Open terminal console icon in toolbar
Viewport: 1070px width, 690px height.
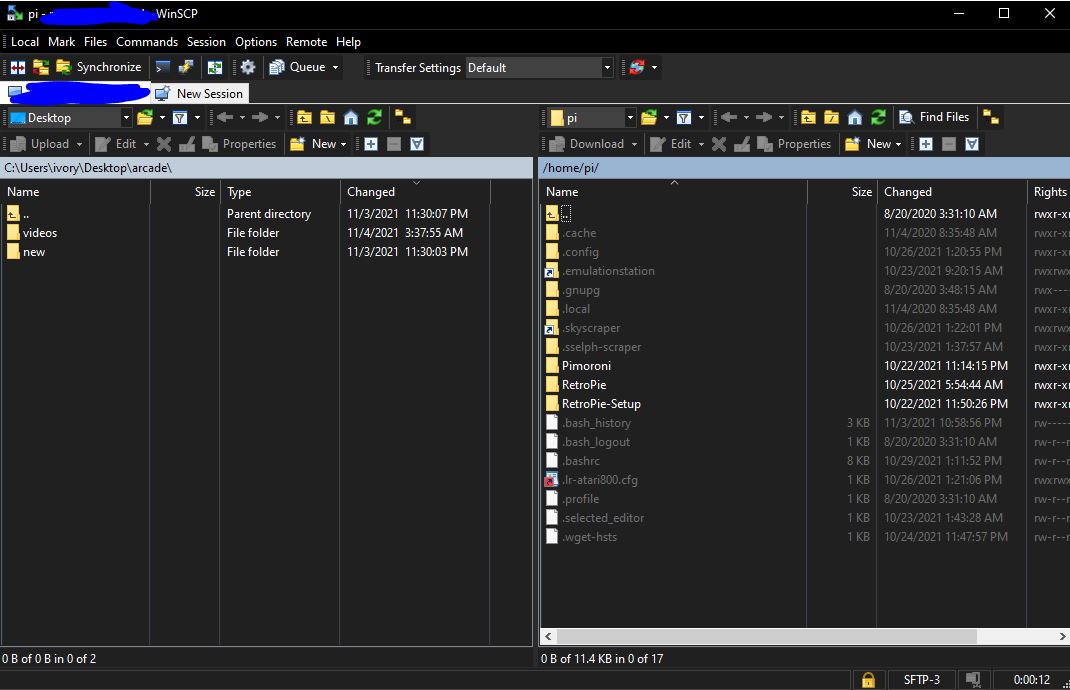point(162,68)
